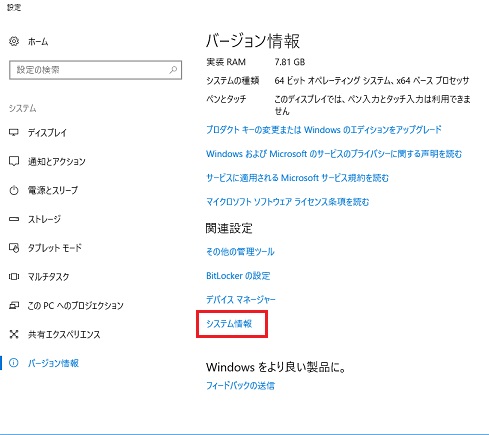Open the projecting to this PC icon

click(x=14, y=305)
